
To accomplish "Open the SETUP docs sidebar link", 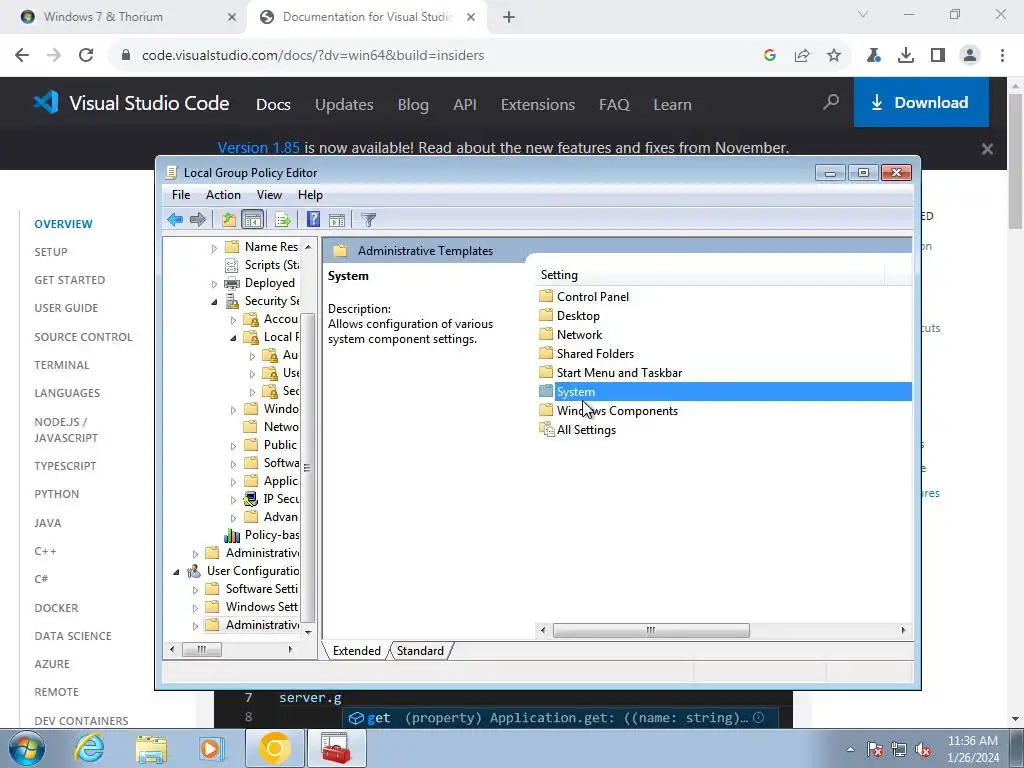I will pyautogui.click(x=51, y=252).
